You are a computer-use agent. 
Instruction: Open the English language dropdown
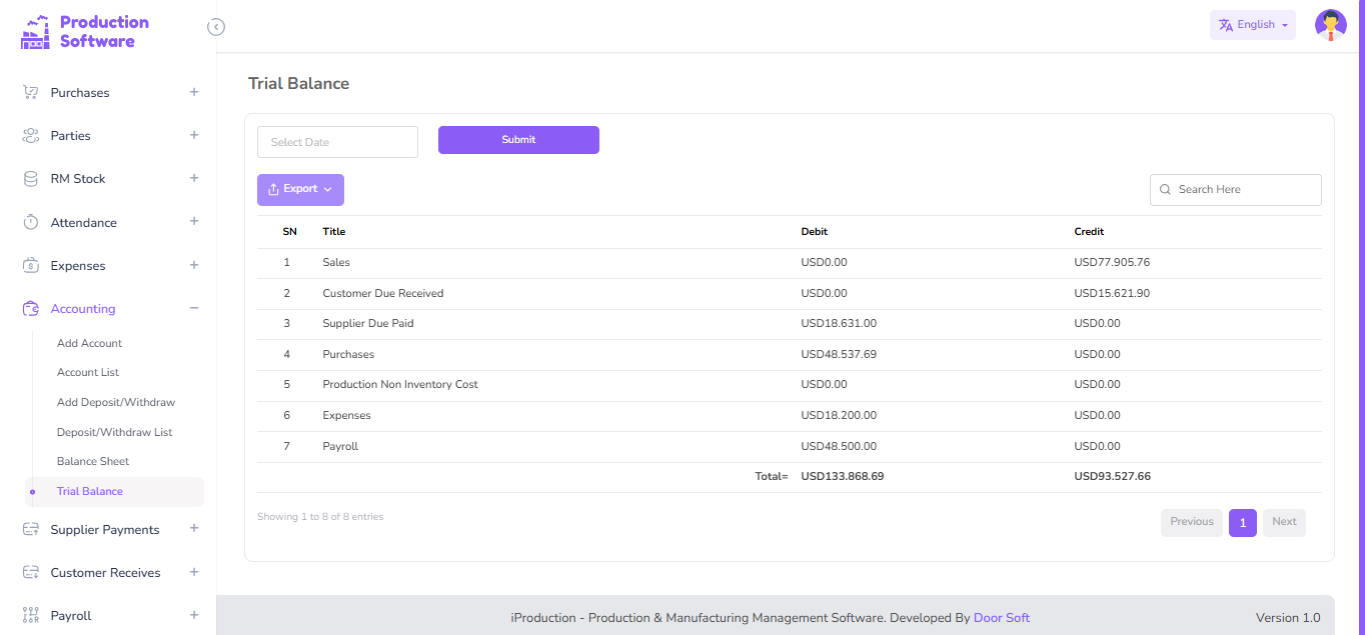(x=1252, y=24)
